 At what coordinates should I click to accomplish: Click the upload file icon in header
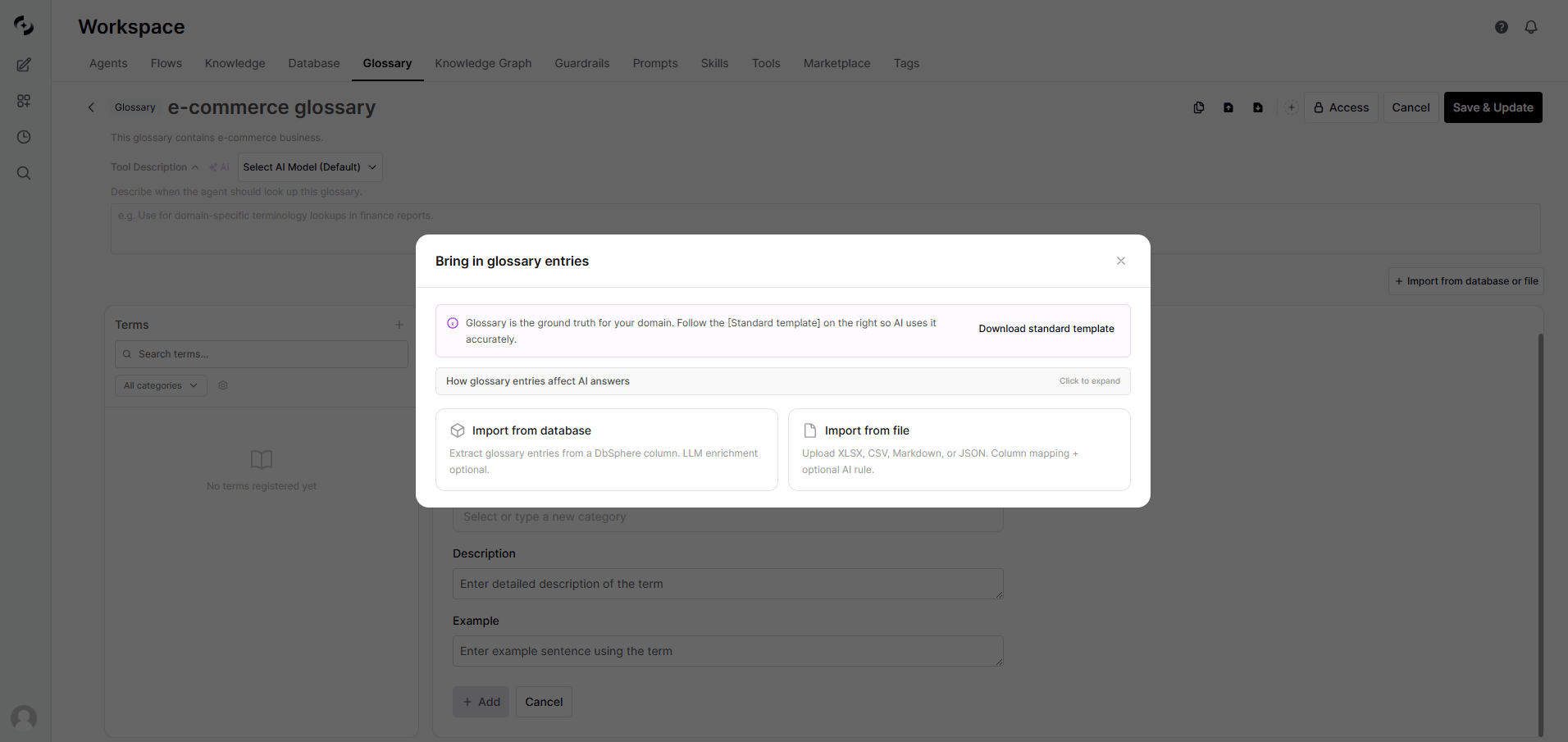(x=1228, y=107)
